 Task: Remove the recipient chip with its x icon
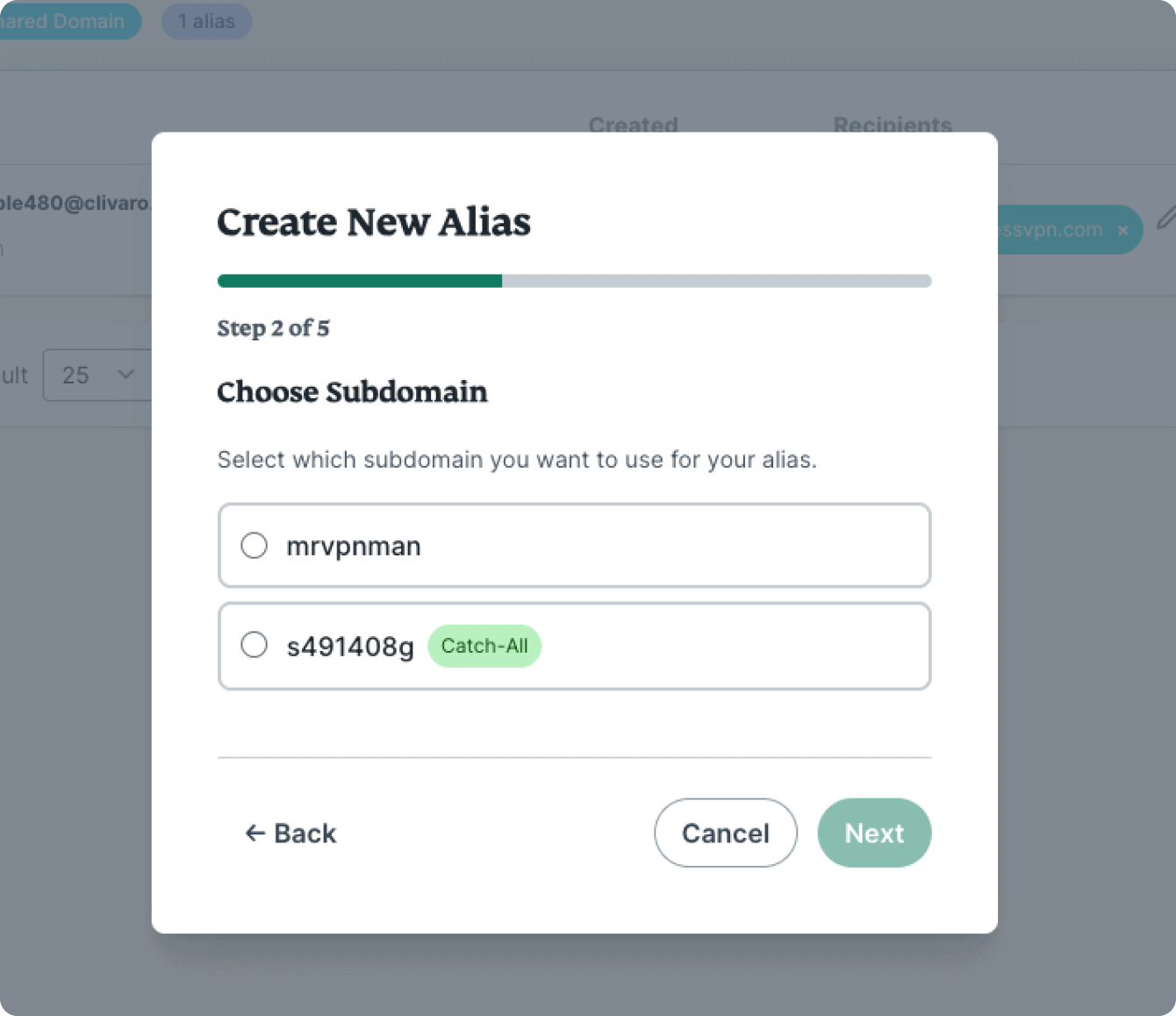click(x=1123, y=231)
